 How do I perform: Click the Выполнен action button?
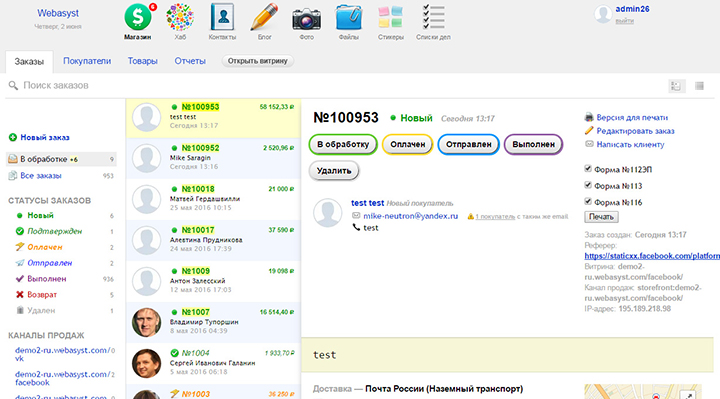534,144
